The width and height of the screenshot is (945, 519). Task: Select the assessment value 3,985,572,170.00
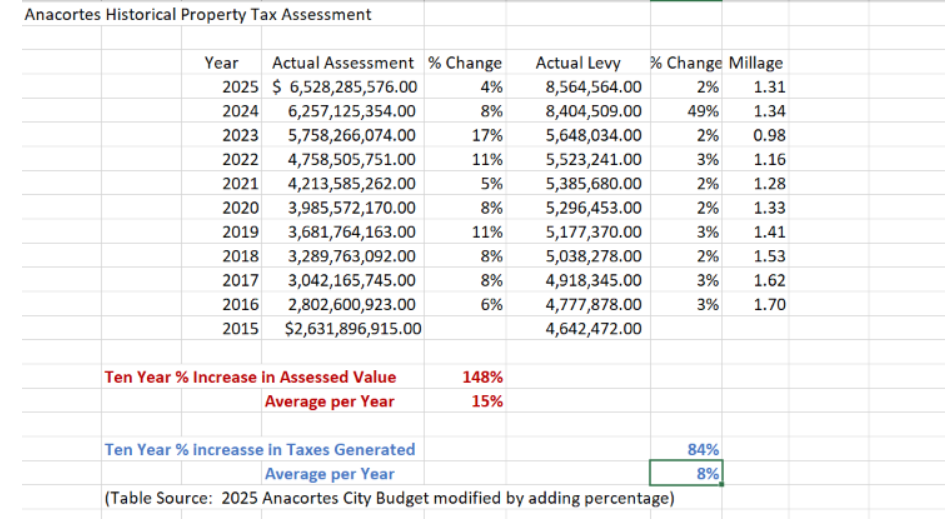pyautogui.click(x=351, y=207)
